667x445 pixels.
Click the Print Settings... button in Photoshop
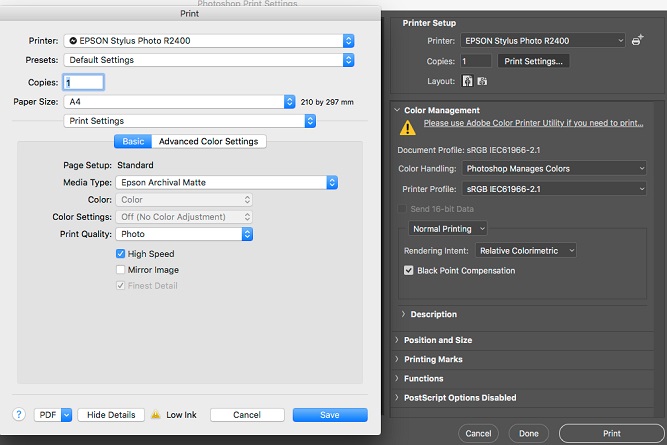[x=533, y=61]
